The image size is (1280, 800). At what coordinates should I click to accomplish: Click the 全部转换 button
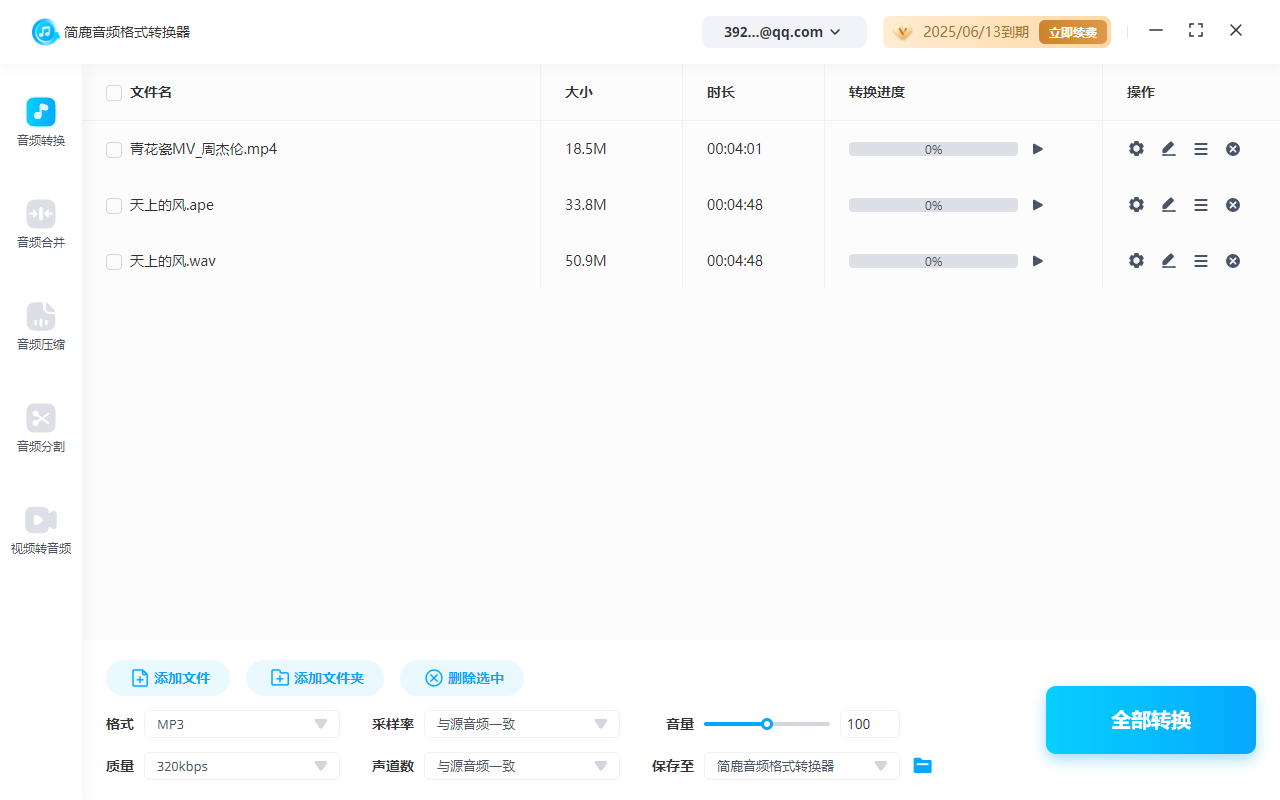(x=1150, y=719)
